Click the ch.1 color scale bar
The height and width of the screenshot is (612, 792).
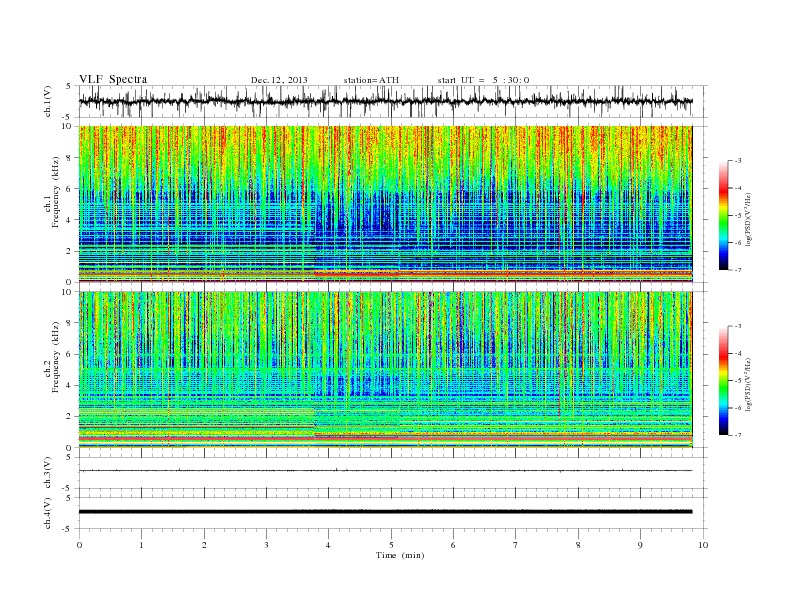pos(723,216)
